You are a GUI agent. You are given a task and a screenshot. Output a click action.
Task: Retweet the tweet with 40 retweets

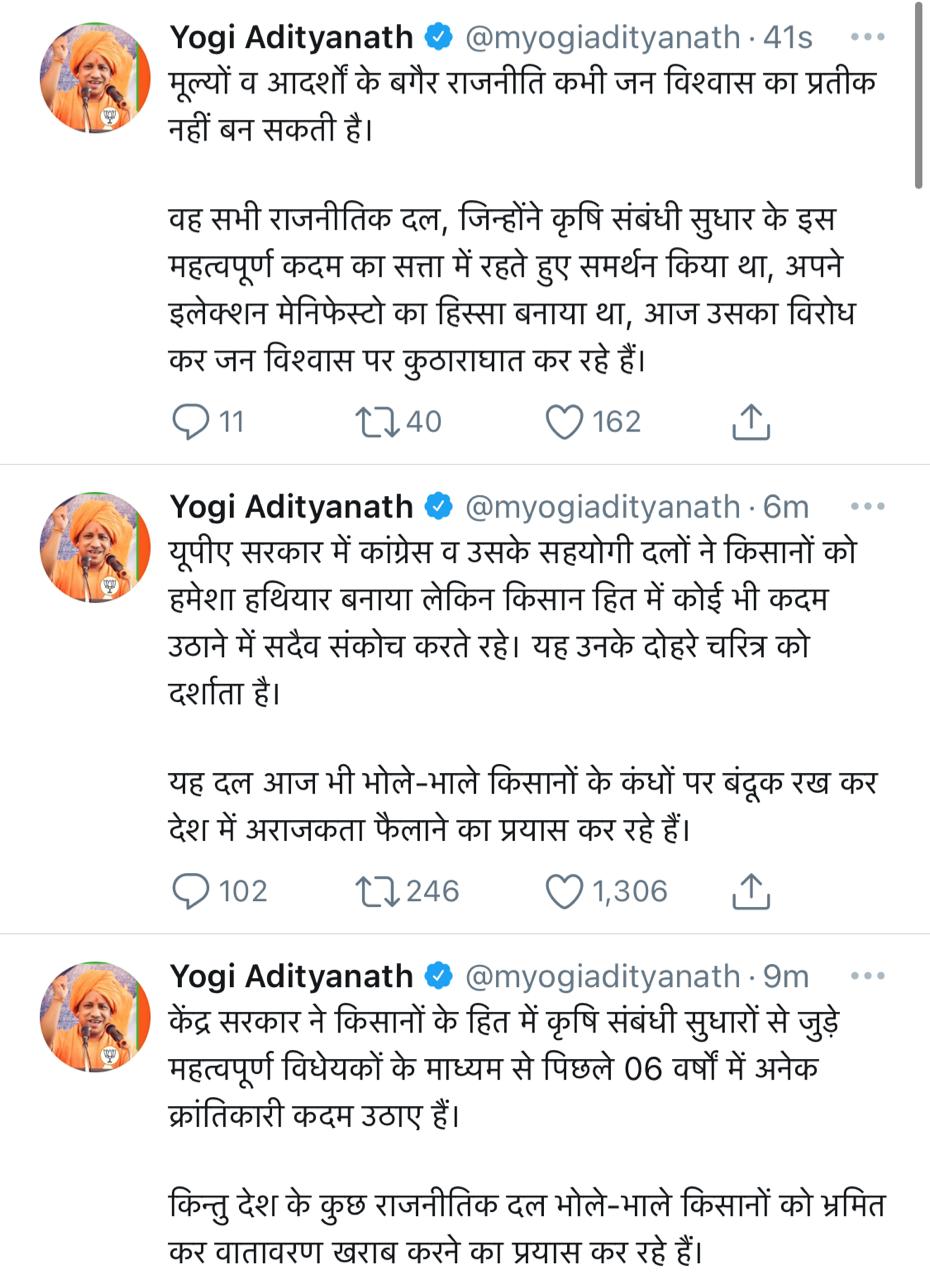(x=376, y=422)
